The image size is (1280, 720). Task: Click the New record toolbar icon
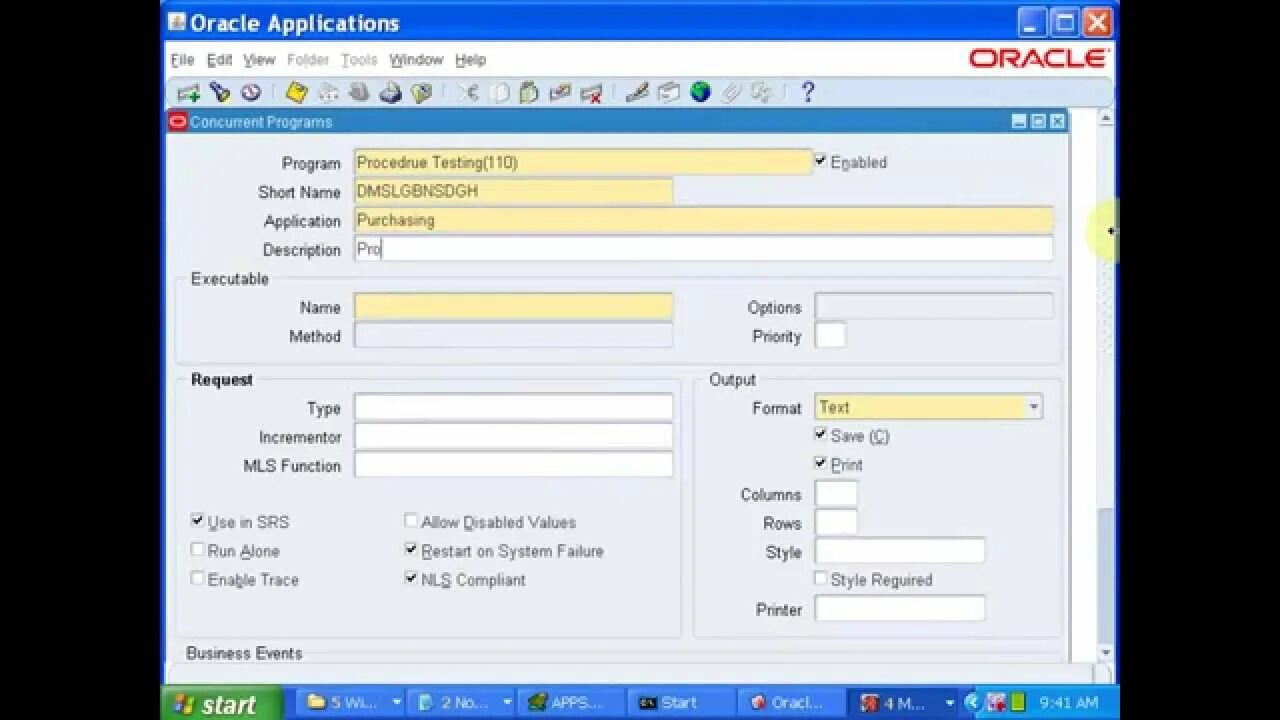click(x=188, y=93)
